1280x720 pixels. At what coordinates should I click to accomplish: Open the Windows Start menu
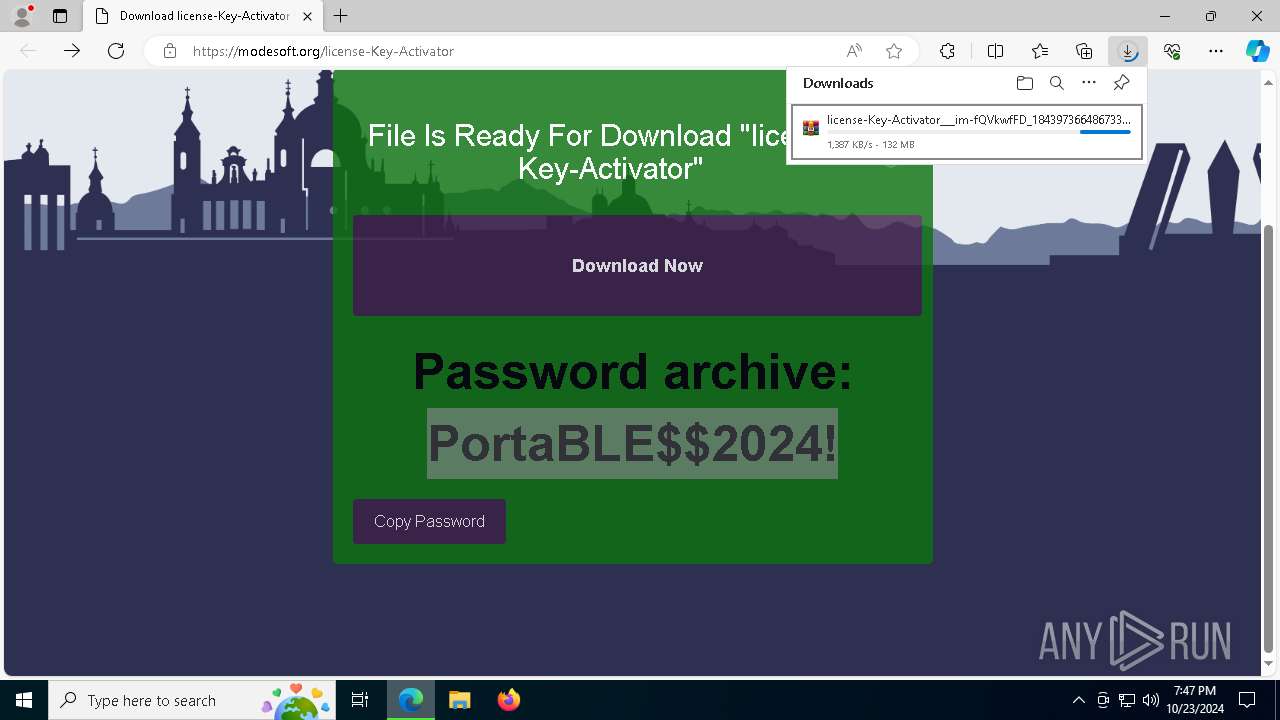[x=24, y=700]
